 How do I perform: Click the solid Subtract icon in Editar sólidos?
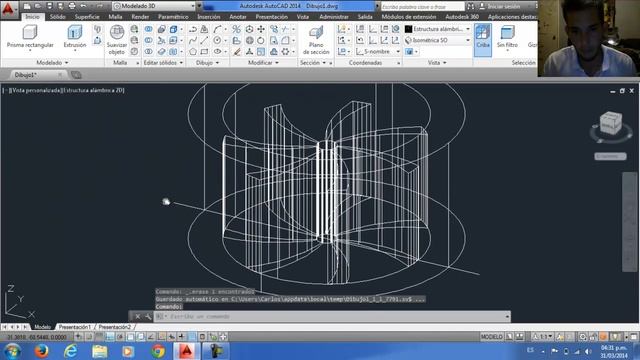[x=149, y=40]
